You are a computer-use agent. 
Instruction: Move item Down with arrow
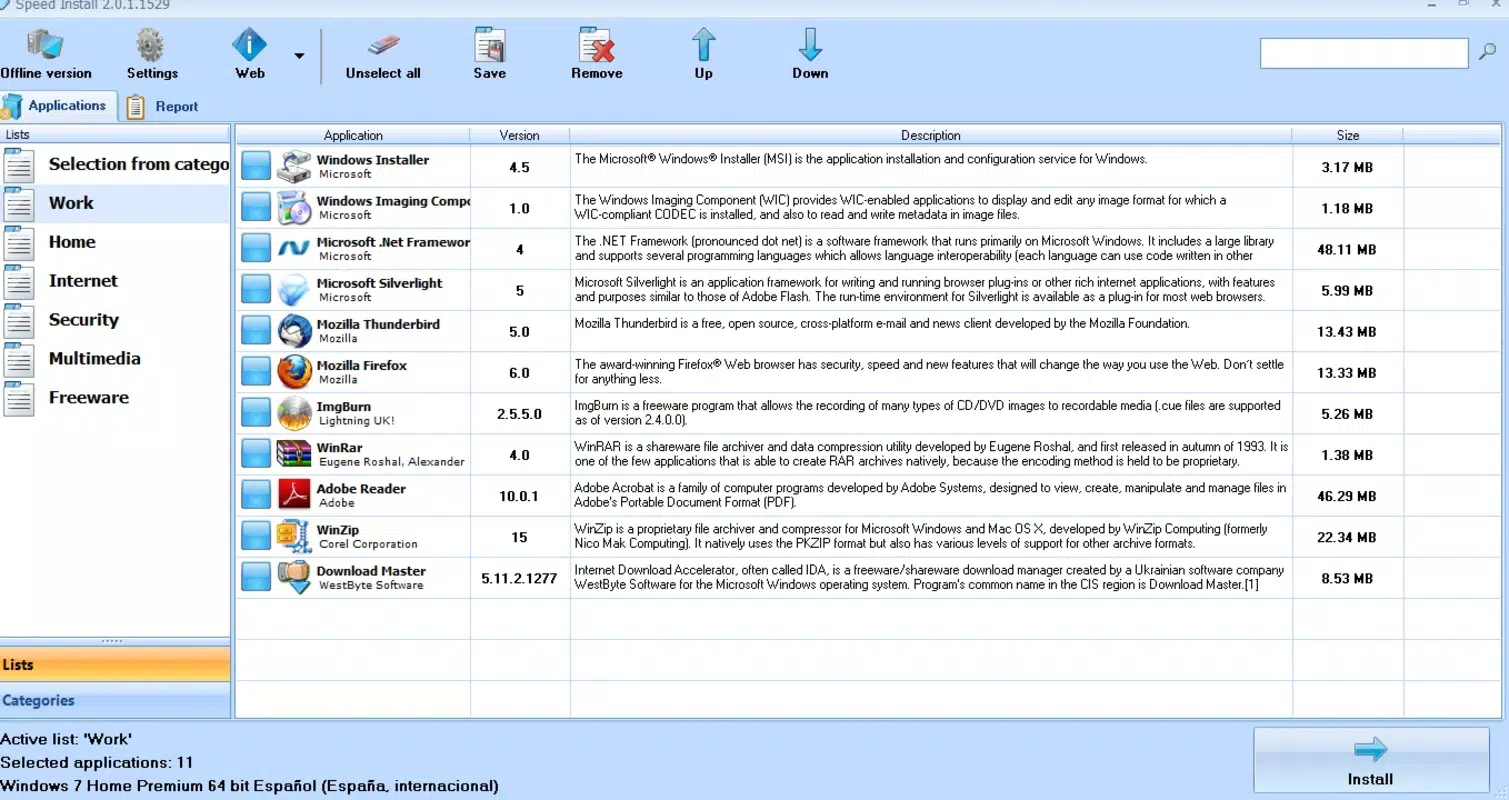click(810, 53)
